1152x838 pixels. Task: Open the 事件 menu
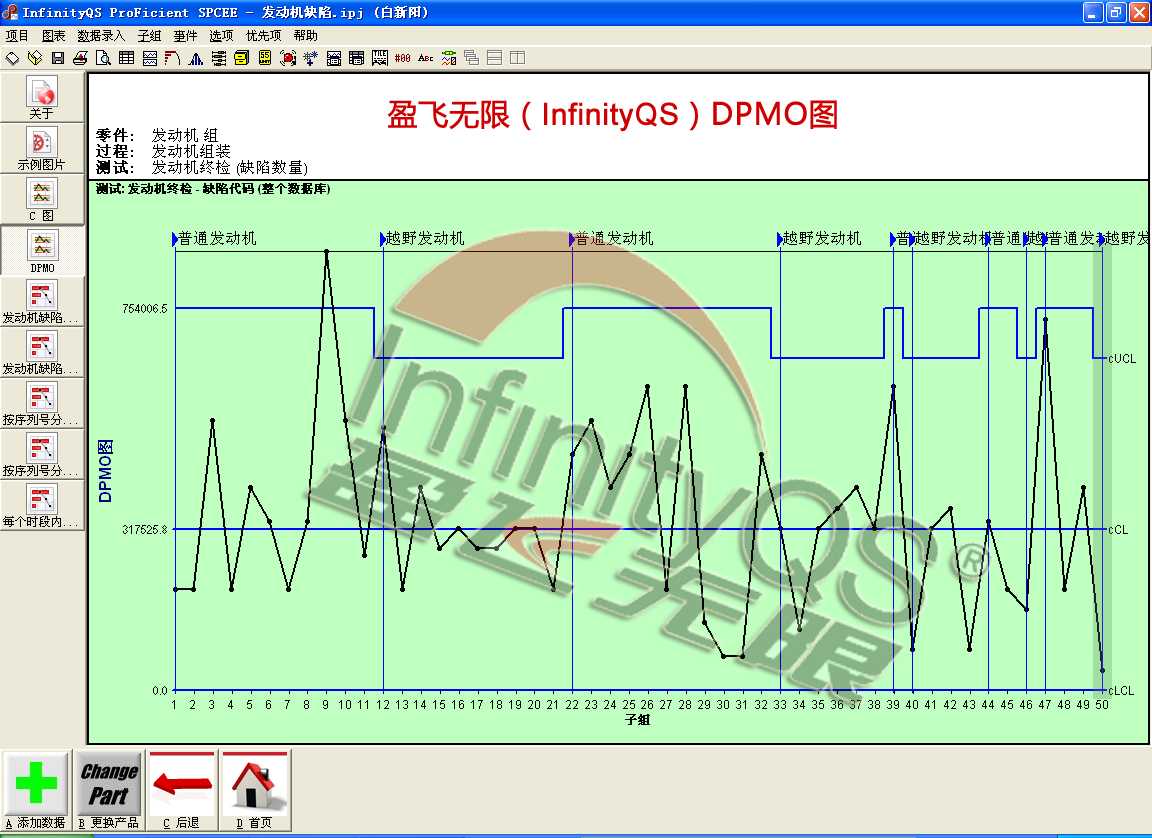(x=185, y=35)
